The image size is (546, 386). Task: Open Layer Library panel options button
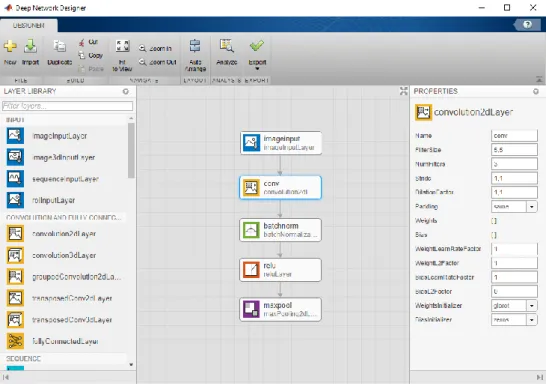[x=126, y=91]
